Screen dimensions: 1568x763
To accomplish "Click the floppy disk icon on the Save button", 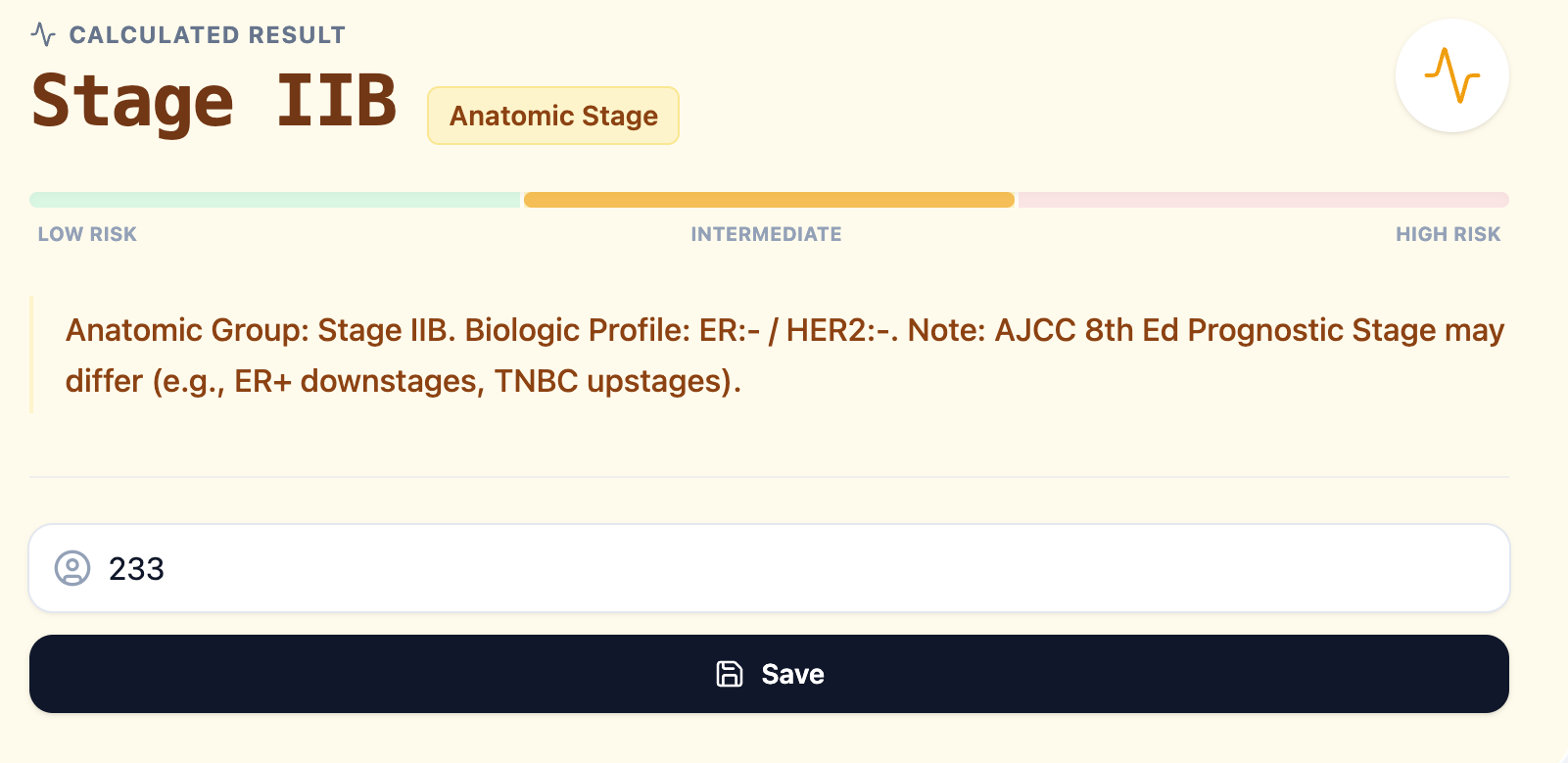I will 729,674.
